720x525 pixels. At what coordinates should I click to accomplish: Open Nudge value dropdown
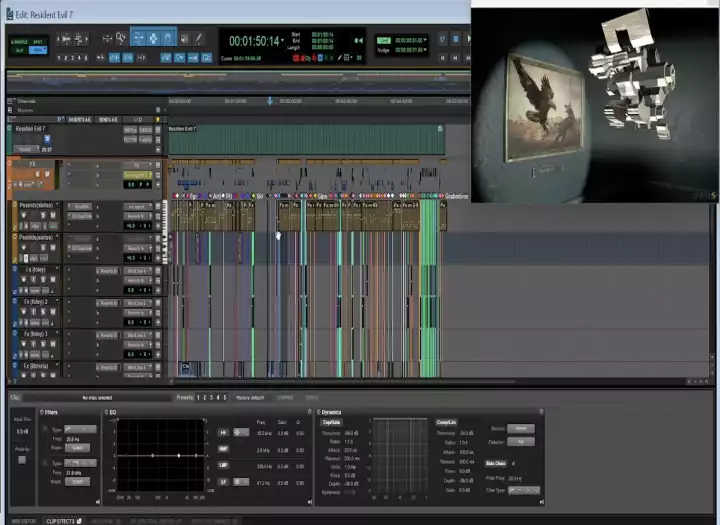pos(426,50)
